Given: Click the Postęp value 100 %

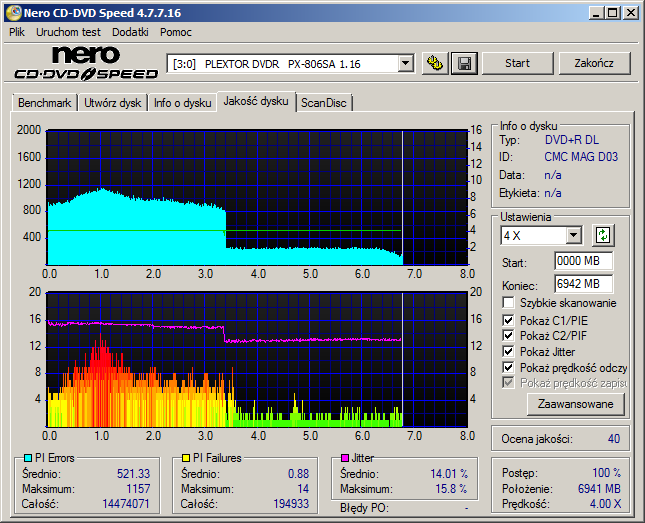Looking at the screenshot, I should click(607, 473).
